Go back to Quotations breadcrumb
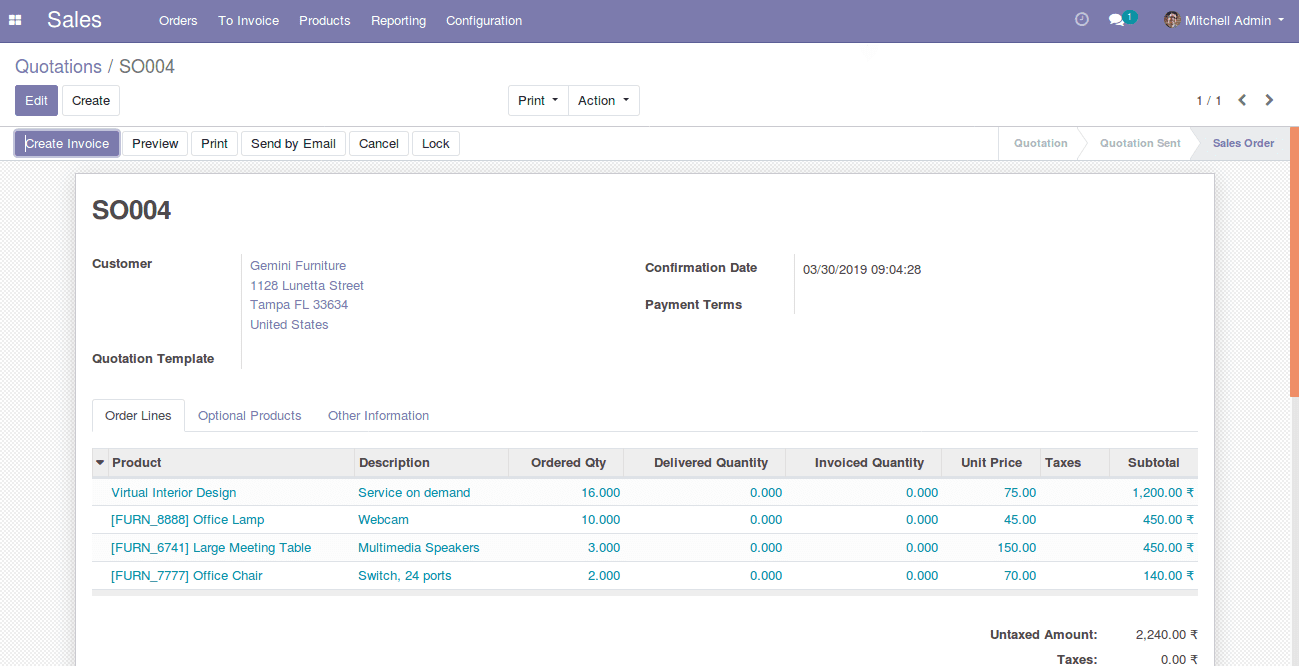Viewport: 1299px width, 666px height. (x=58, y=67)
